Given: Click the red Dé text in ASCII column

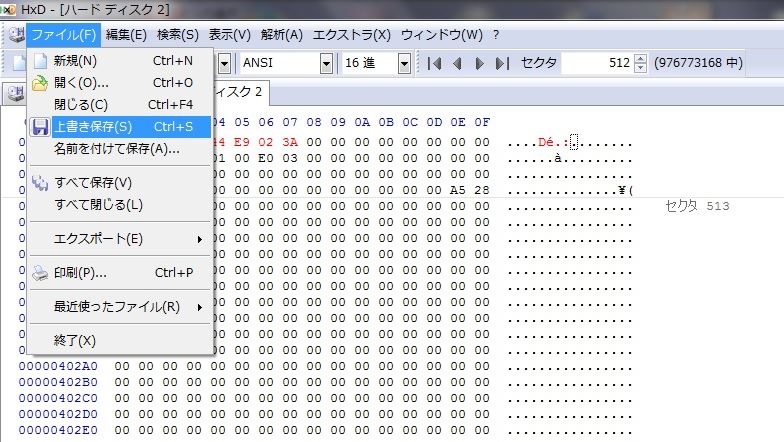Looking at the screenshot, I should (x=546, y=142).
